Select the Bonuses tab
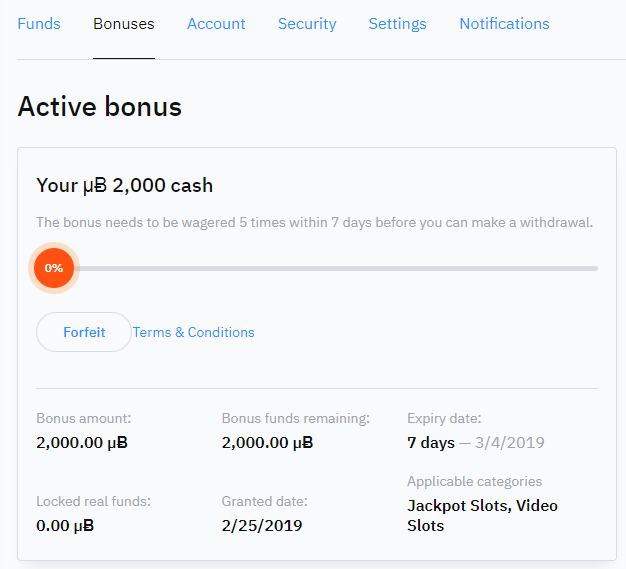Screen dimensions: 626x569 coord(123,23)
